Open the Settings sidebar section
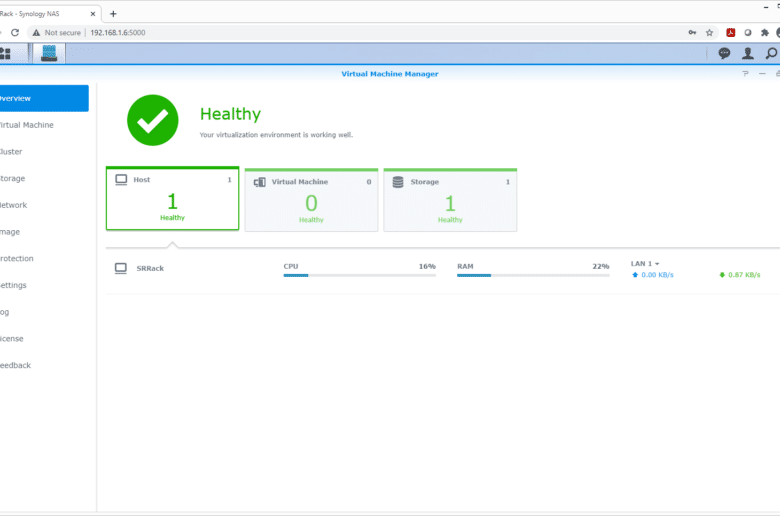This screenshot has width=780, height=516. tap(44, 285)
